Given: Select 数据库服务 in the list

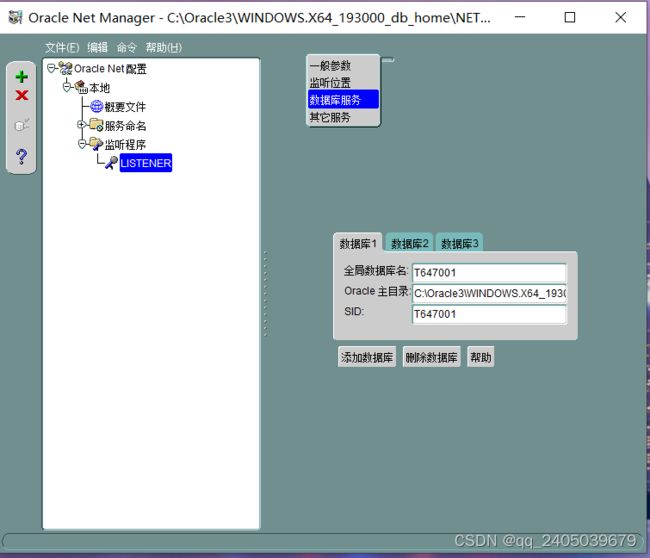Looking at the screenshot, I should pos(343,99).
